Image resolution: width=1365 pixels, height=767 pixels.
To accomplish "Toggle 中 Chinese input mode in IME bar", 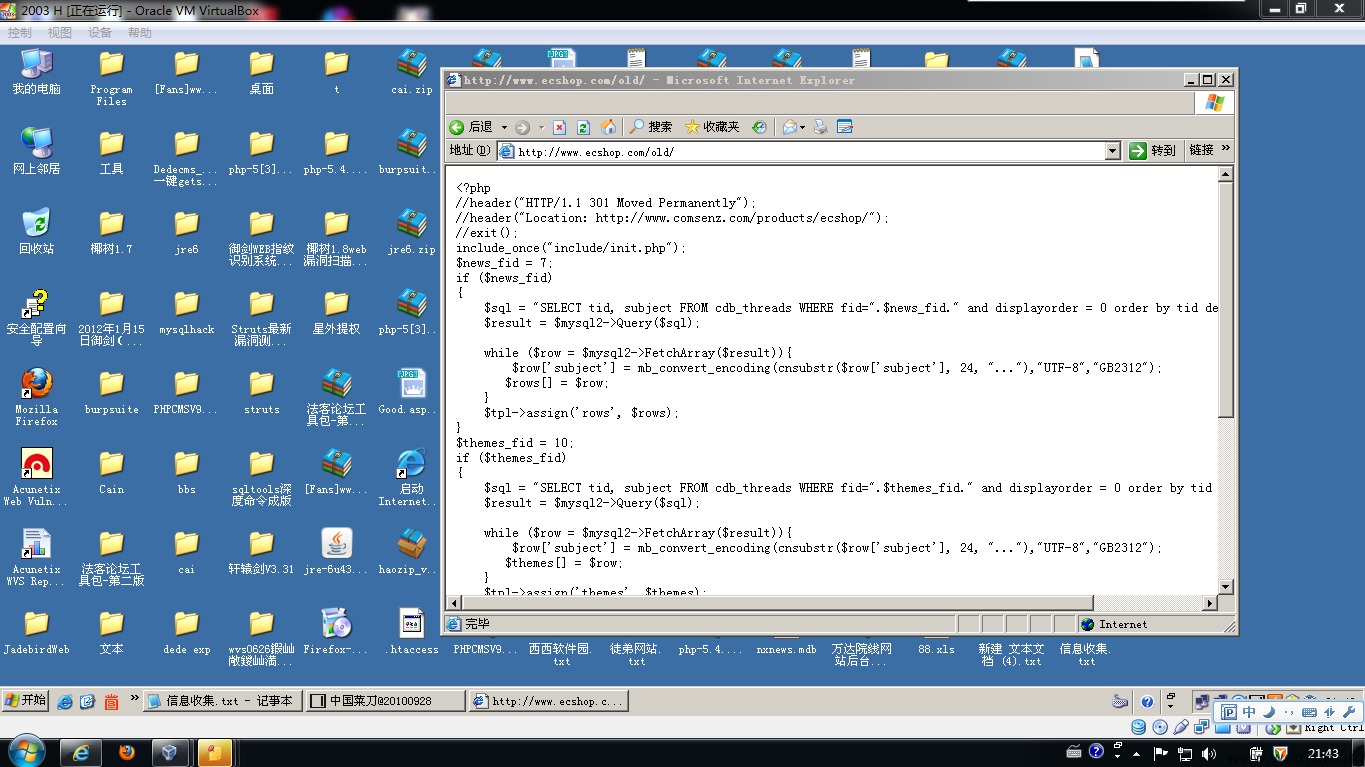I will click(x=1250, y=712).
